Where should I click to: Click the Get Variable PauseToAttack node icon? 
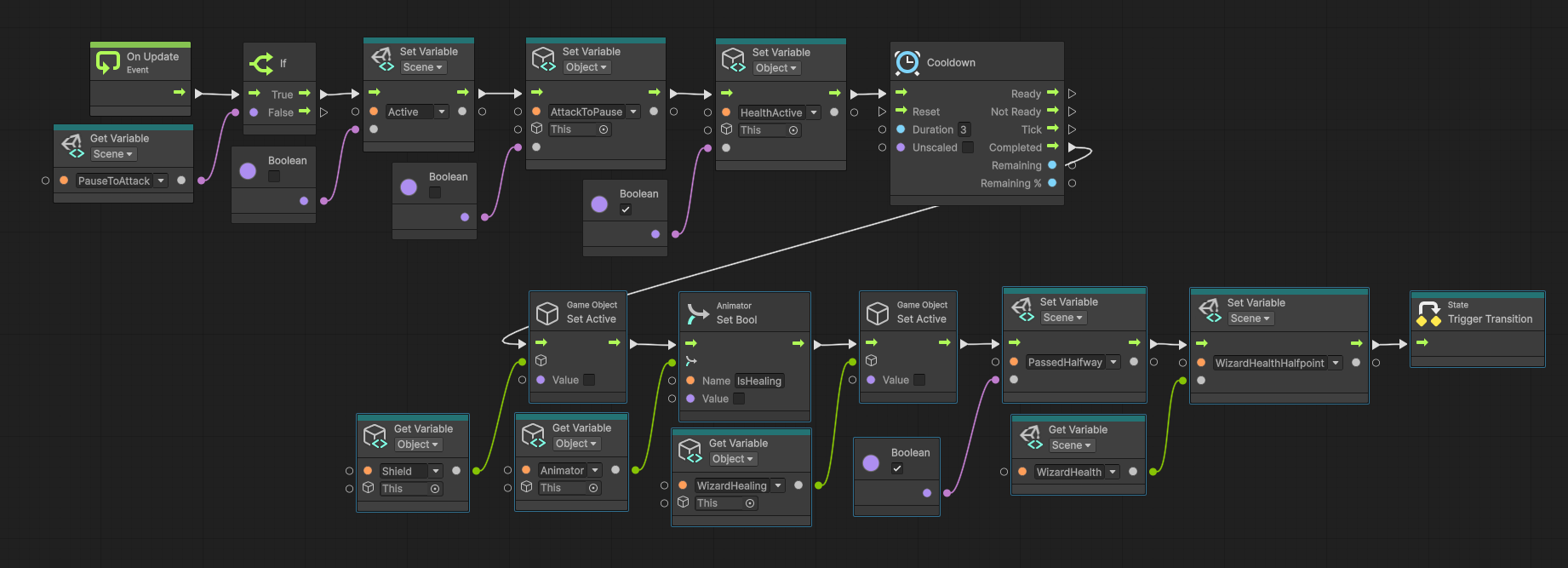coord(72,146)
